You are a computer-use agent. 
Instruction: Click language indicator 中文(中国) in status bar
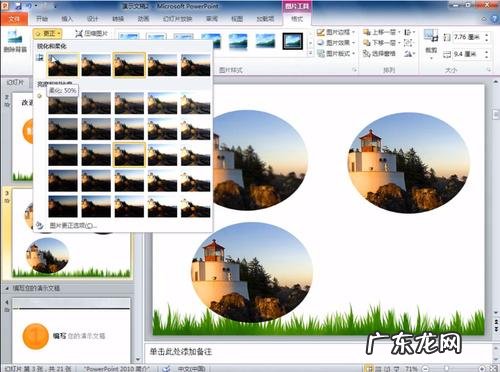(x=191, y=369)
